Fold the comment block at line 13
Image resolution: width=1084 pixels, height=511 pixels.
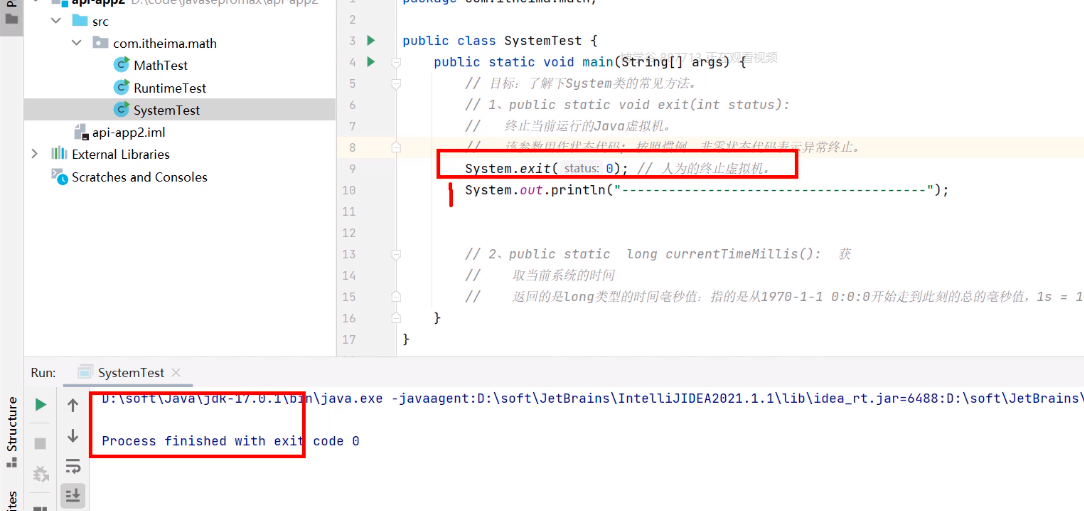[x=396, y=254]
